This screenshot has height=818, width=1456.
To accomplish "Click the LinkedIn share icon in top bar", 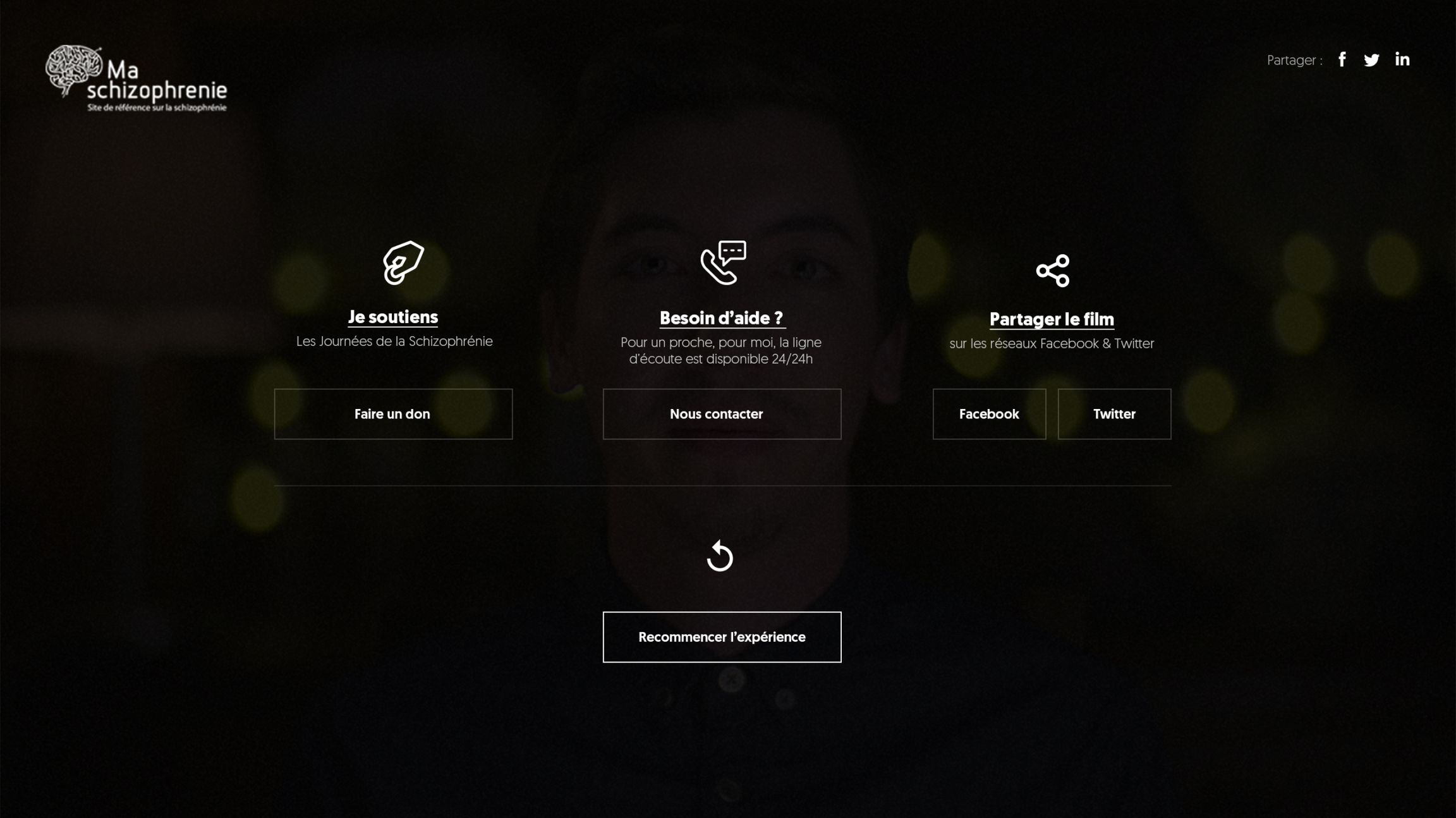I will coord(1402,59).
